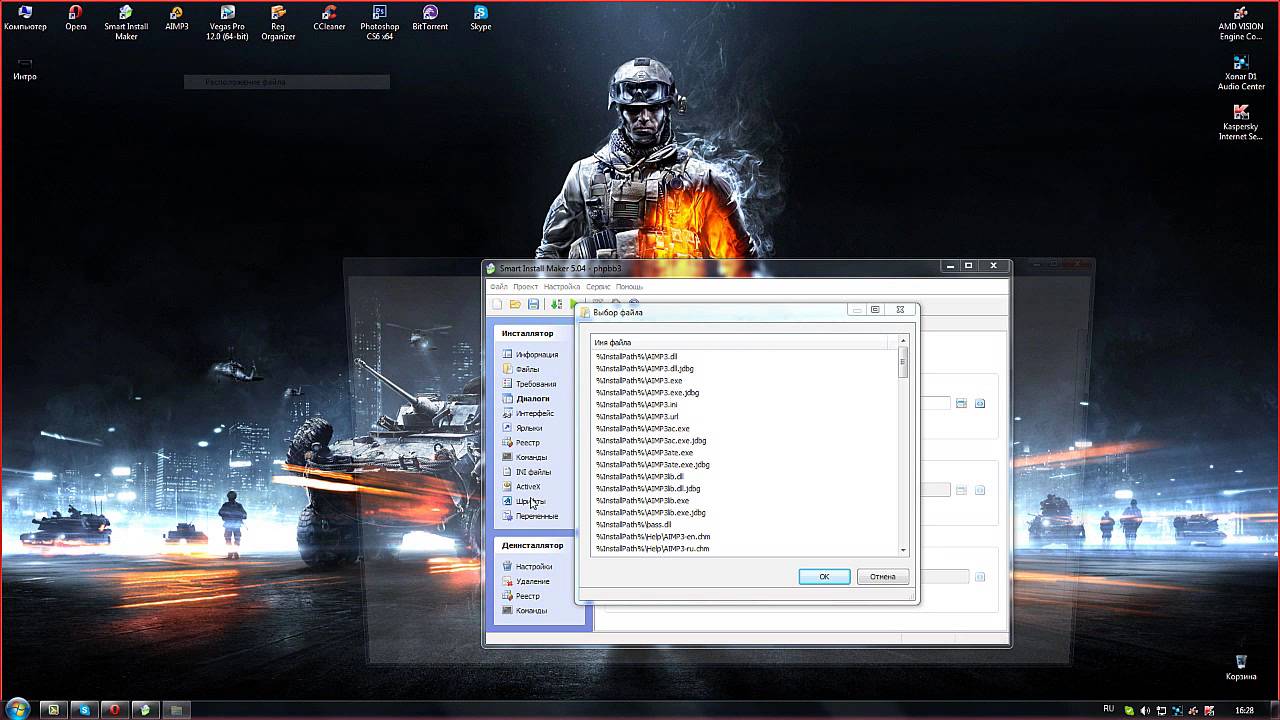Select %InstallPath%\AIMP3.dll in the list
Viewport: 1280px width, 720px height.
tap(636, 357)
